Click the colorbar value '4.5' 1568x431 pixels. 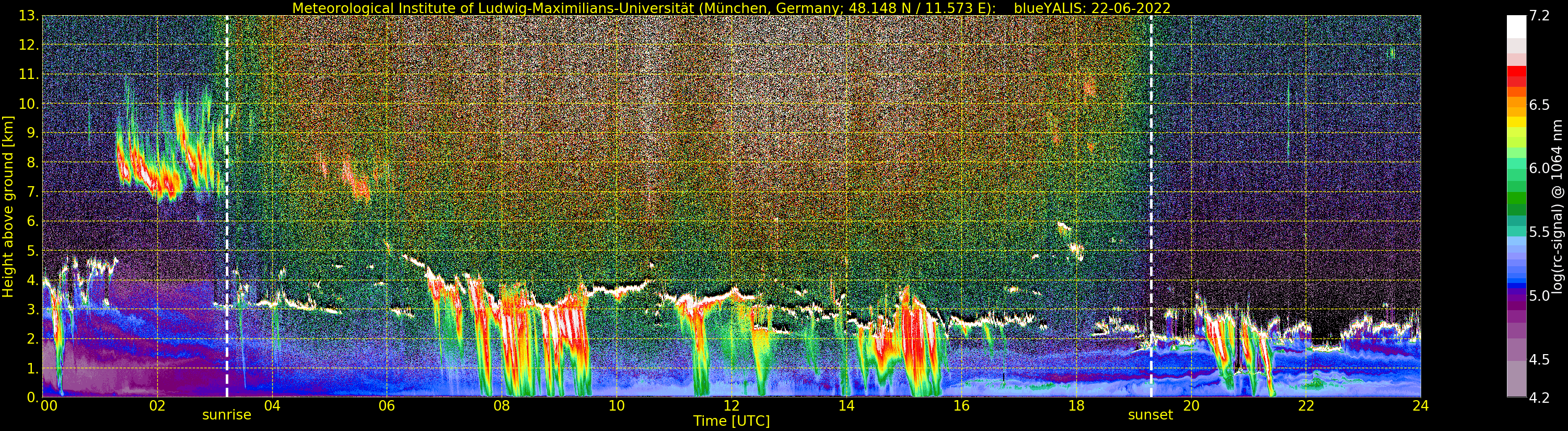tap(1539, 359)
